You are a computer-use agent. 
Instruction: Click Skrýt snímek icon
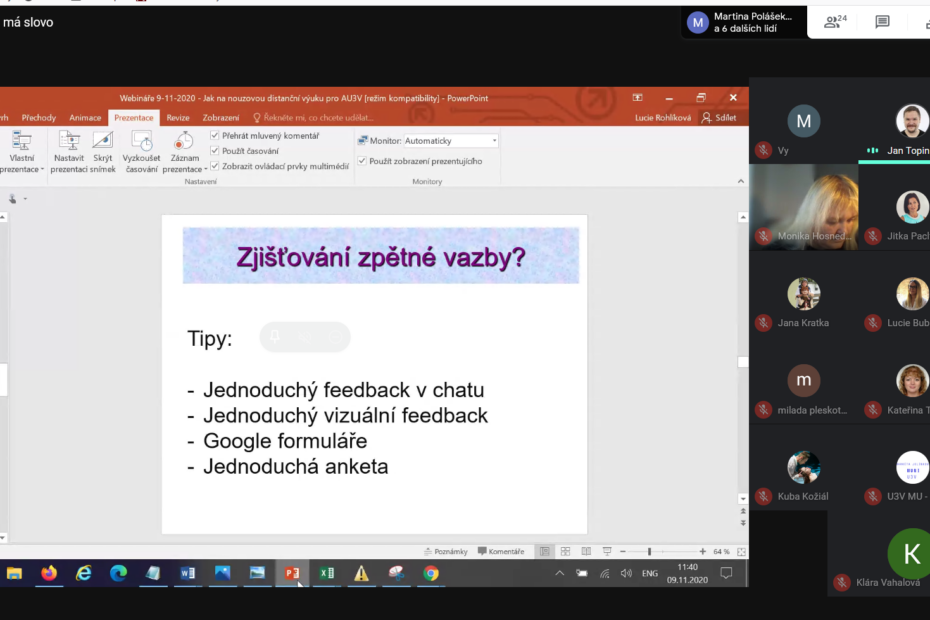[x=102, y=142]
